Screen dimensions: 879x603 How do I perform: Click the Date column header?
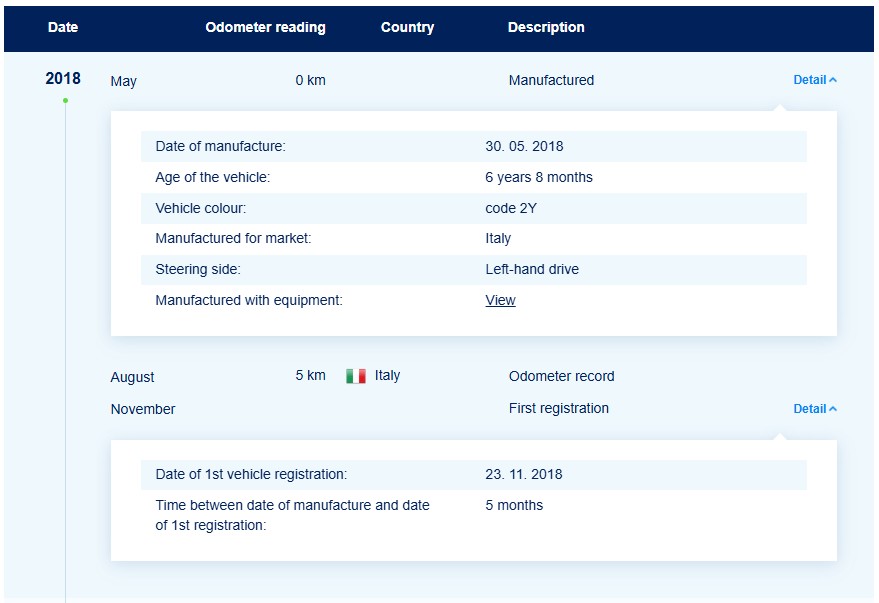63,27
